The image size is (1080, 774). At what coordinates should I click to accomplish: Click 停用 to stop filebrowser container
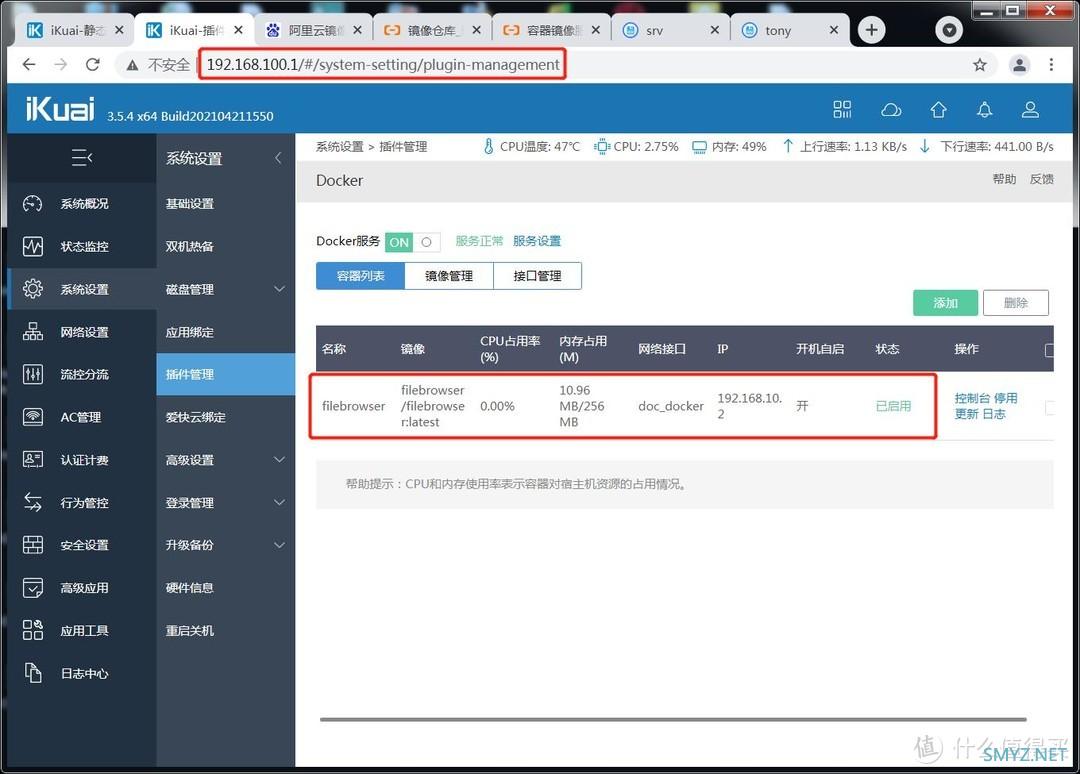(1006, 398)
